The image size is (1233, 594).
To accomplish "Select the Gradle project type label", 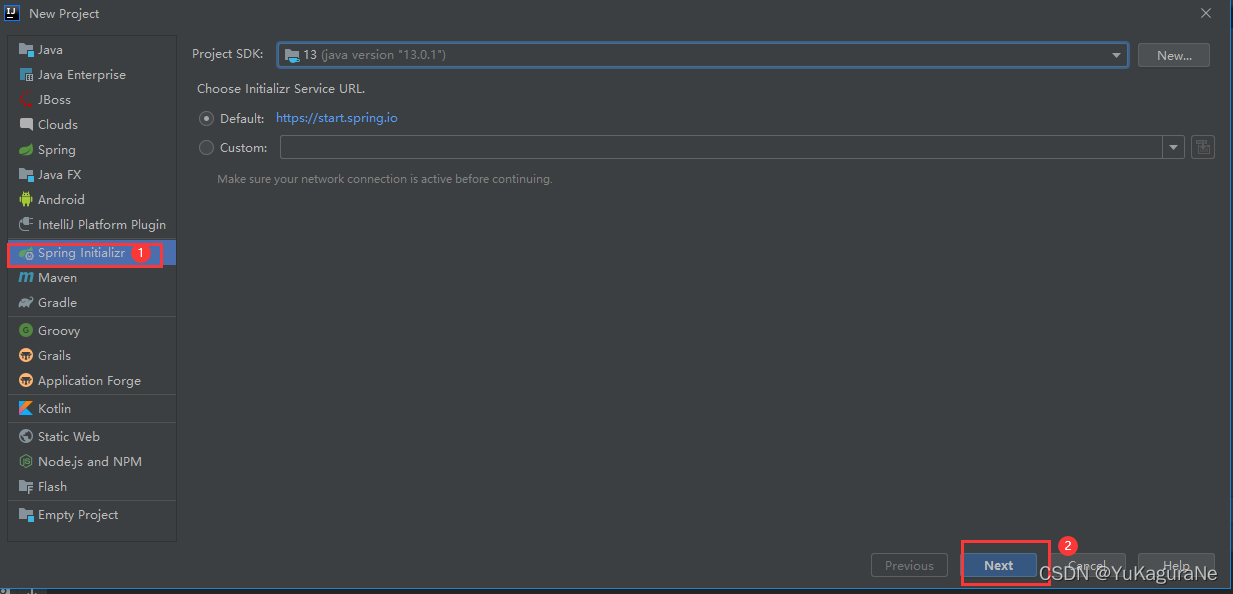I will [57, 303].
